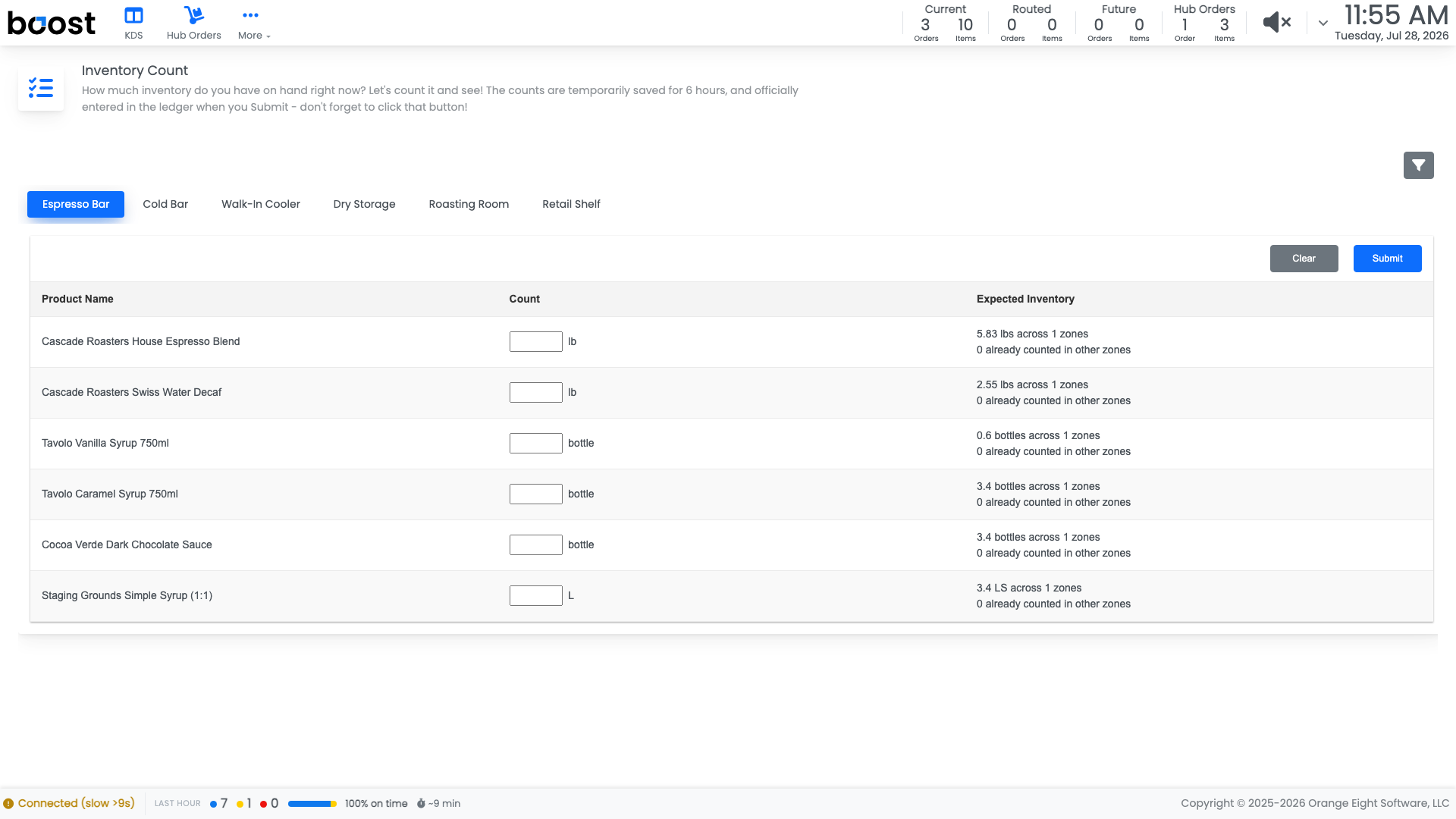Focus count field for Staging Grounds Simple Syrup

536,596
